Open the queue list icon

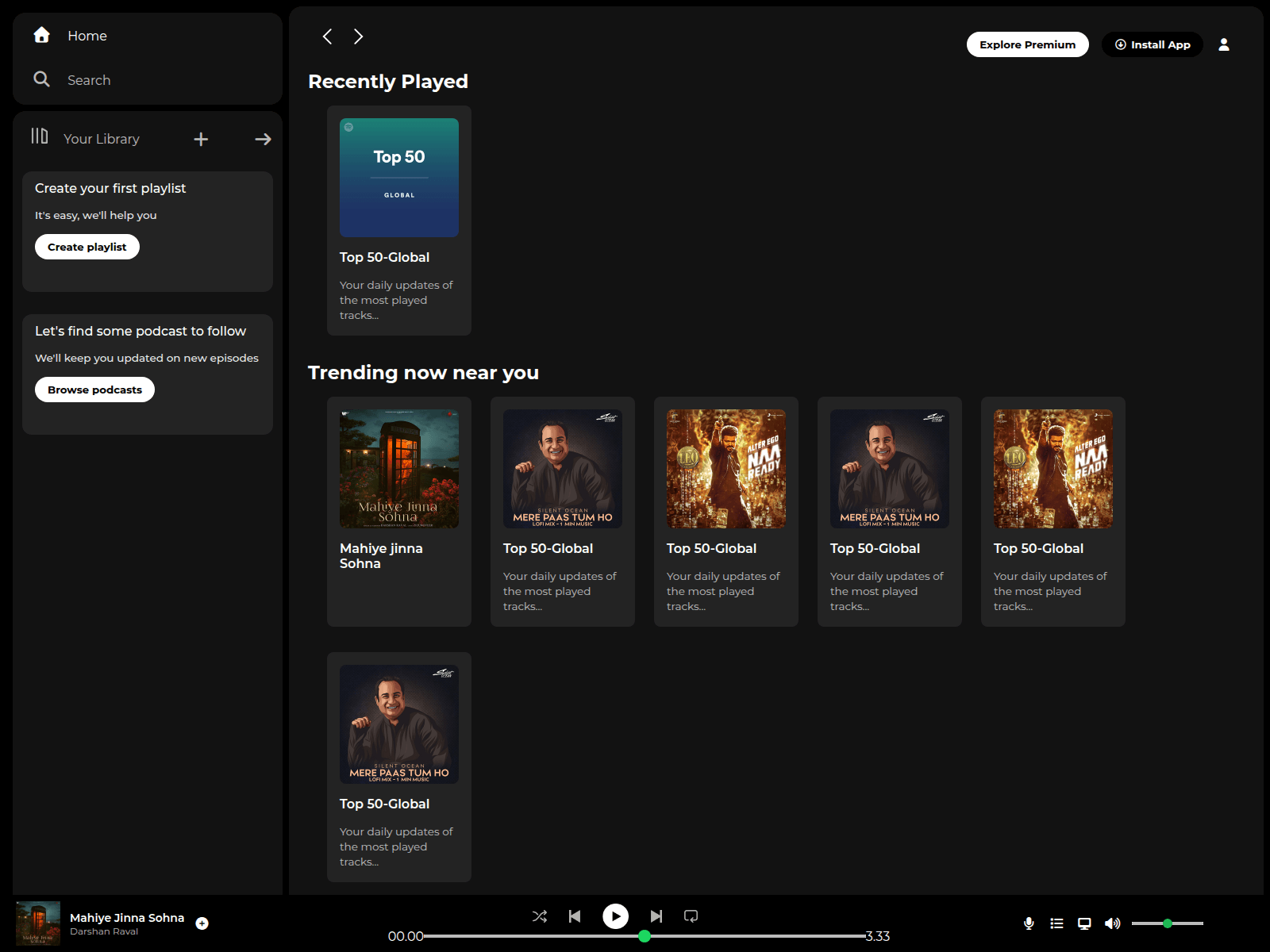pos(1056,923)
